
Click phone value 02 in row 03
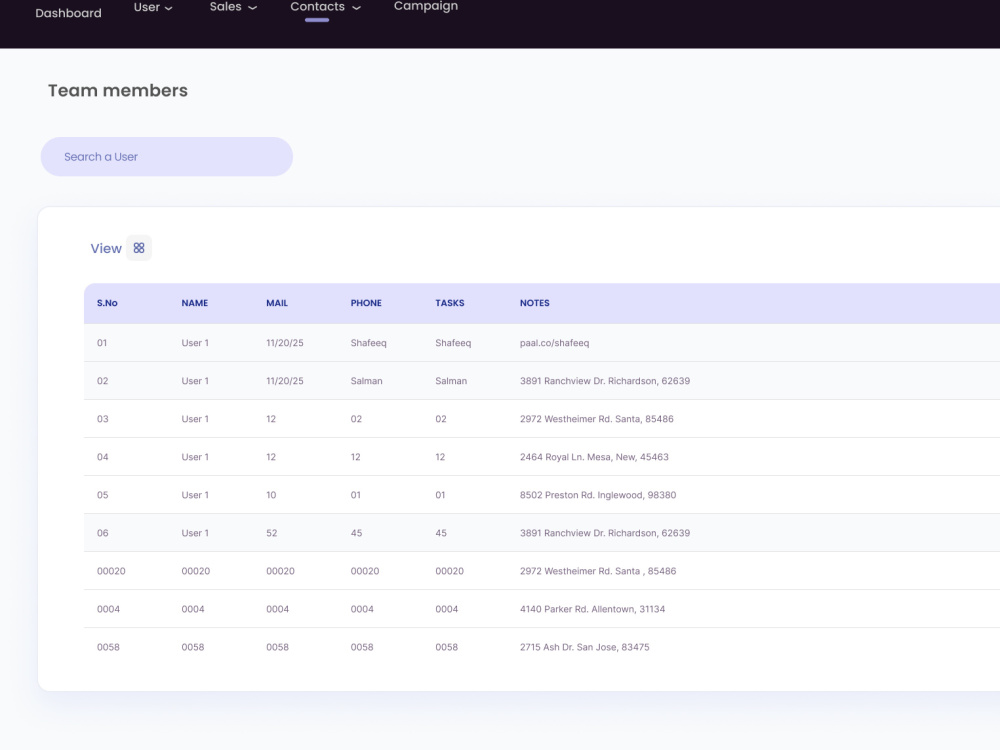coord(356,419)
